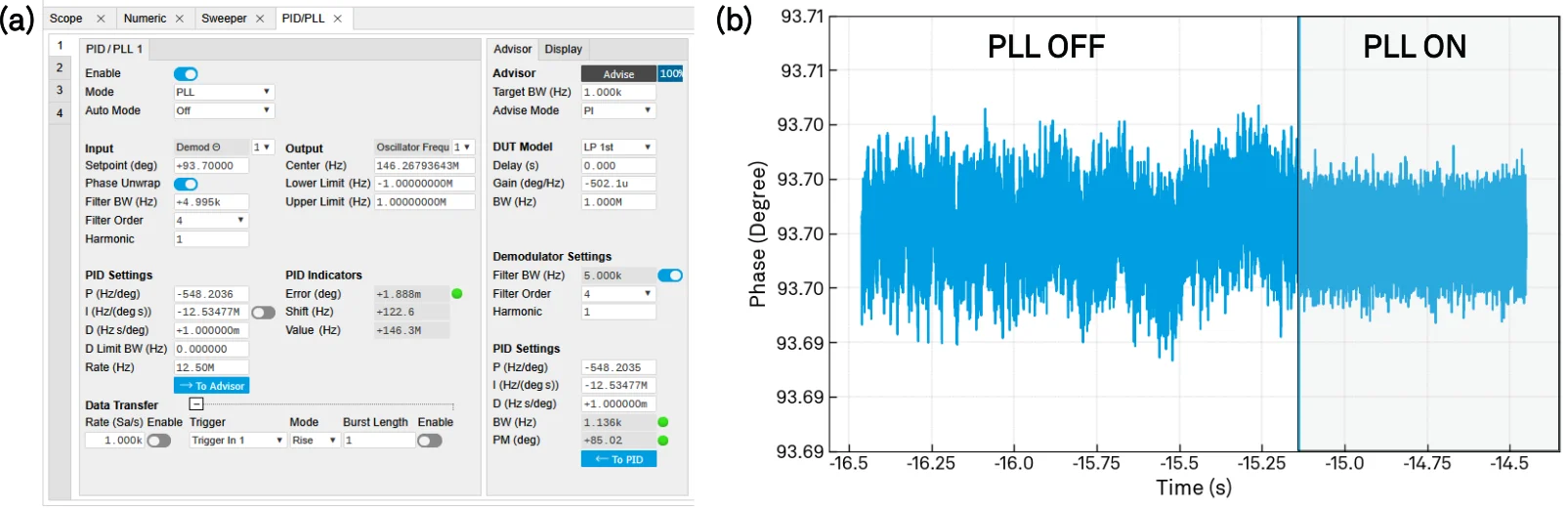Screen dimensions: 1568x508
Task: Toggle the switch beside the I gain field
Action: 263,313
